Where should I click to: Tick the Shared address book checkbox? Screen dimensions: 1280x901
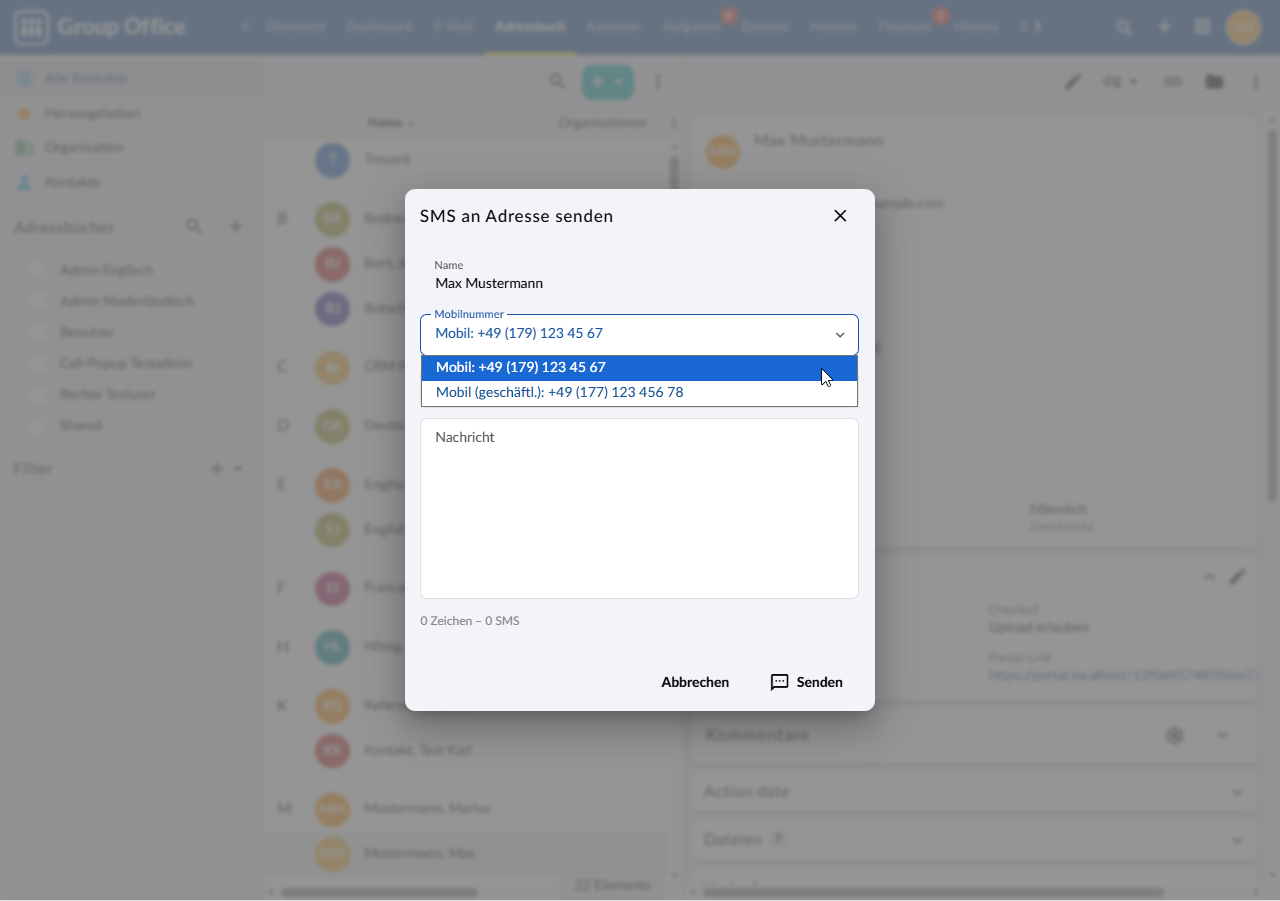[39, 425]
